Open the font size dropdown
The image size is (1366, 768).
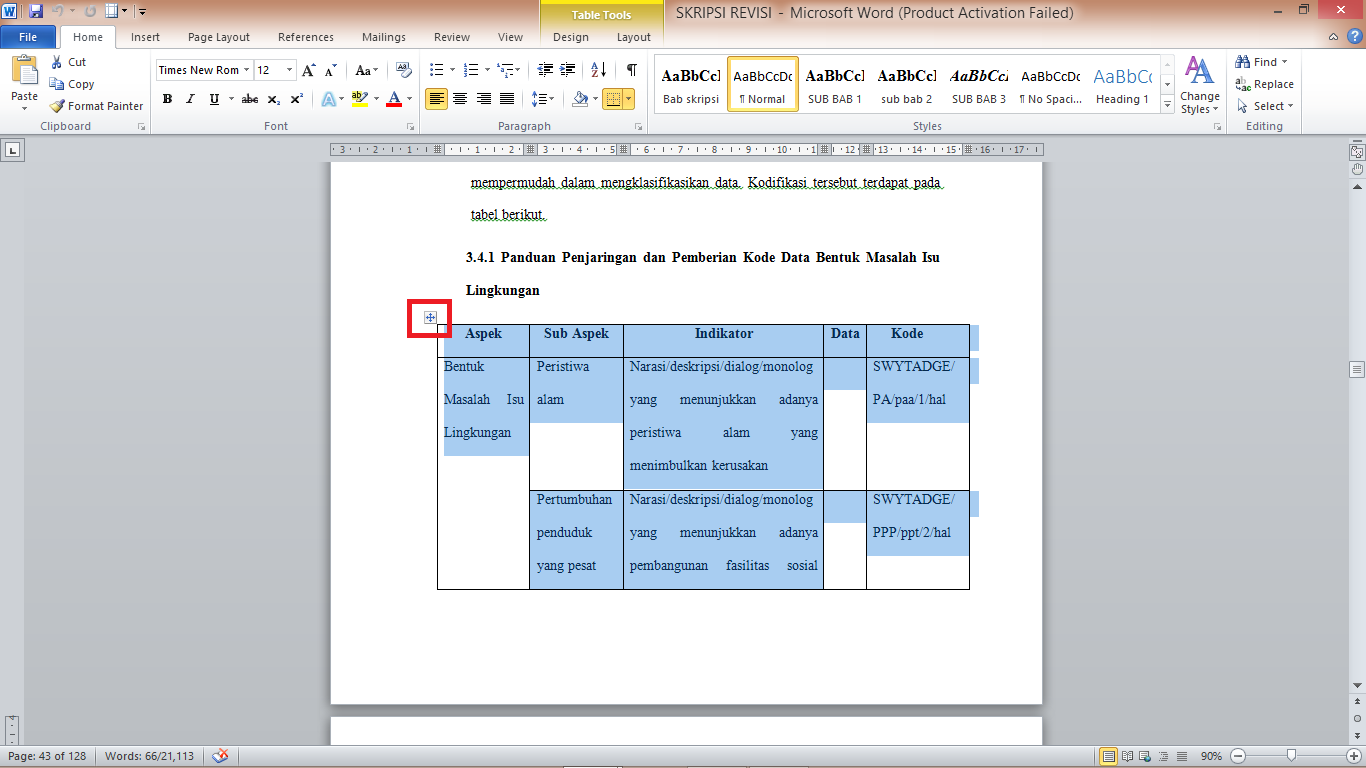tap(290, 70)
